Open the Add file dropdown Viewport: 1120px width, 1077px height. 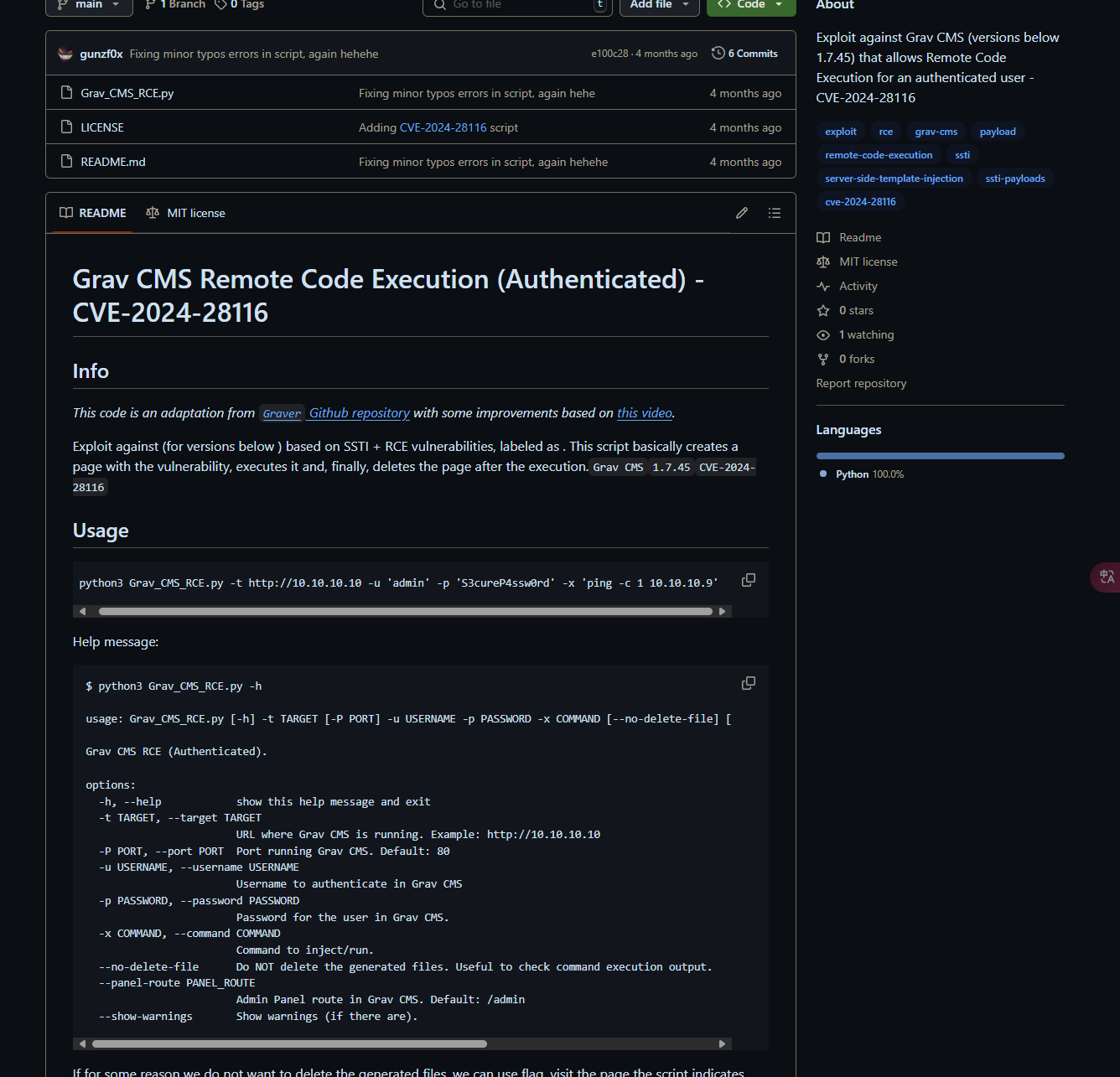pyautogui.click(x=659, y=4)
